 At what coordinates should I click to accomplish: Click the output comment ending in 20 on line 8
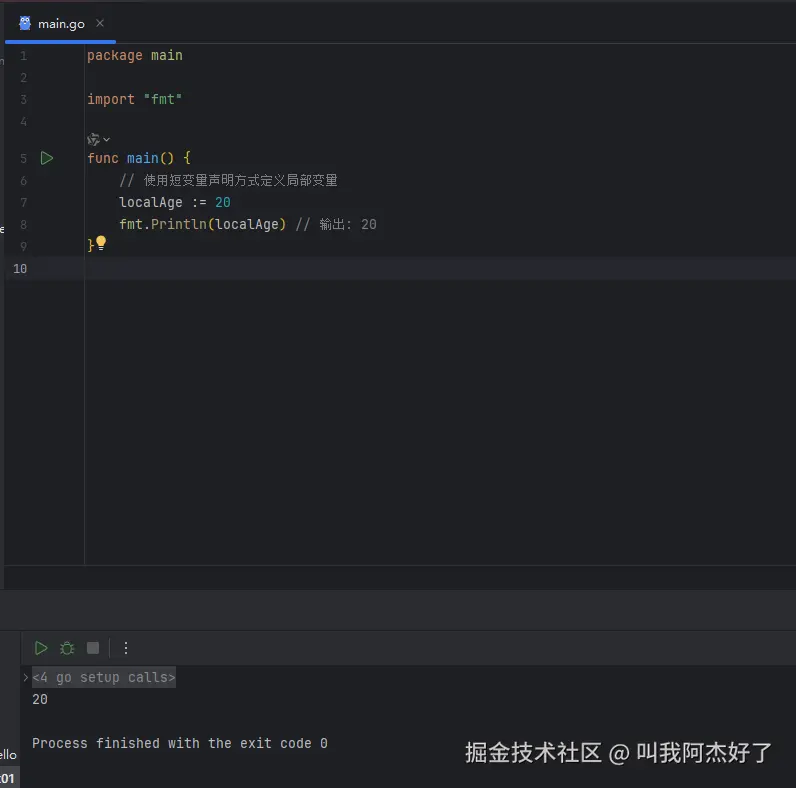pyautogui.click(x=336, y=224)
